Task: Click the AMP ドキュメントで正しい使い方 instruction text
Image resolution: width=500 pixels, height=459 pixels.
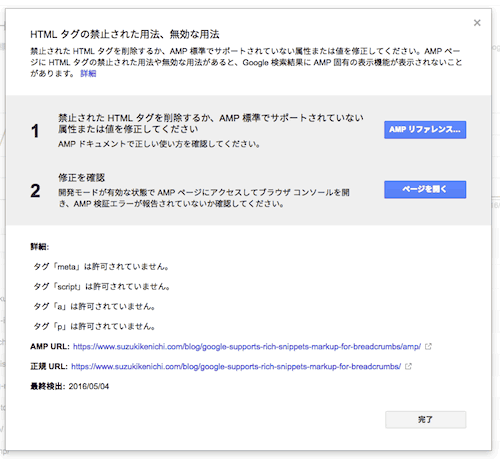Action: [159, 144]
